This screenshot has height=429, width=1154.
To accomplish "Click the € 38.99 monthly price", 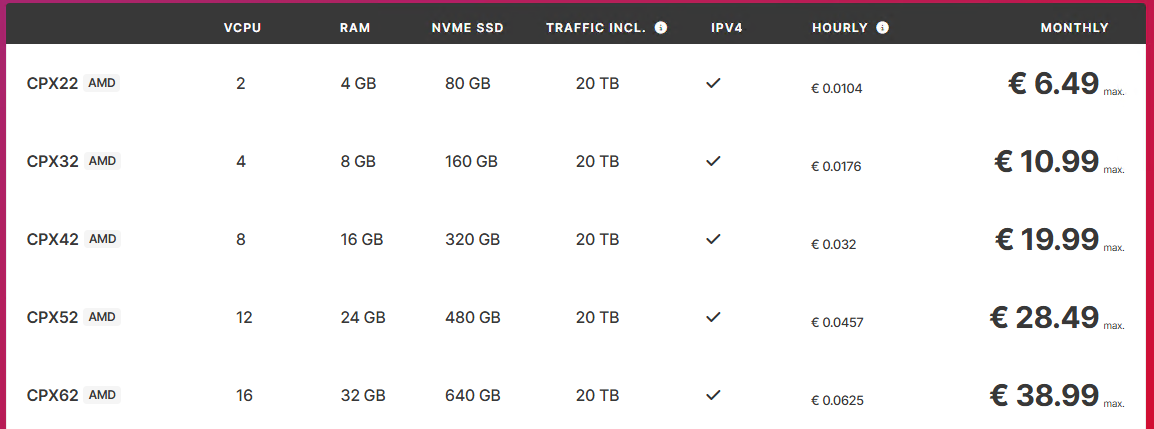I will [x=1044, y=395].
